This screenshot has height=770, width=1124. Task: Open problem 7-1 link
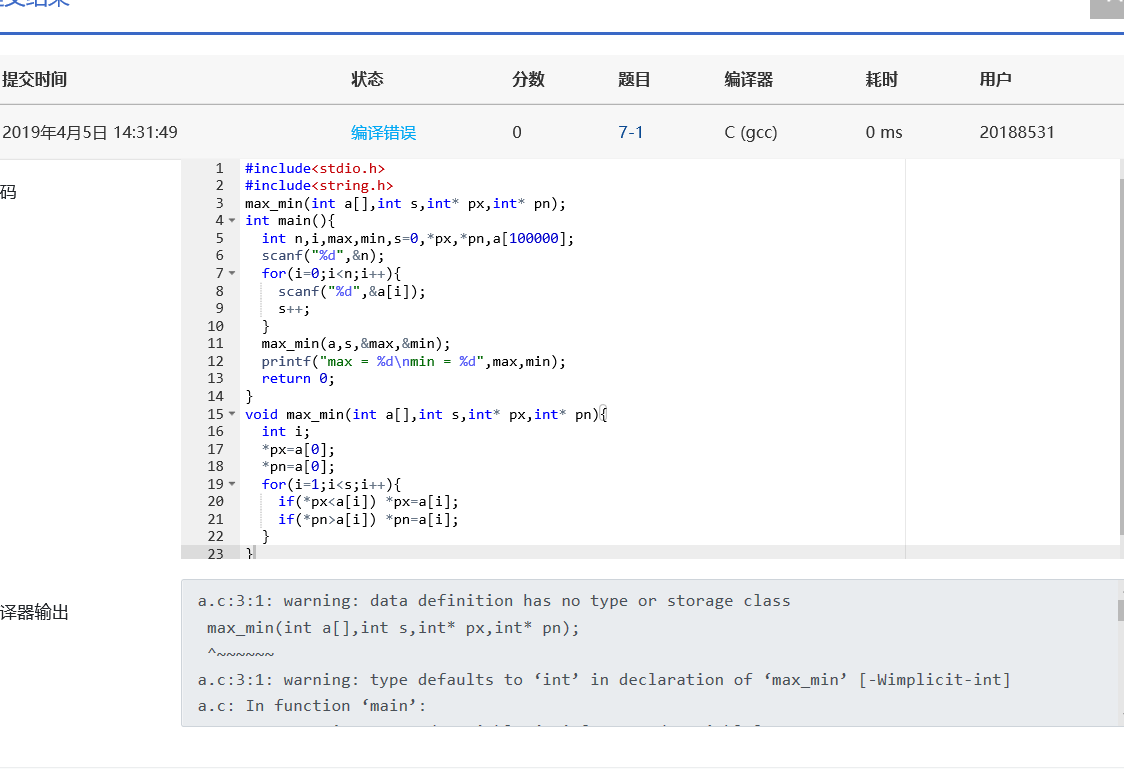pos(631,132)
